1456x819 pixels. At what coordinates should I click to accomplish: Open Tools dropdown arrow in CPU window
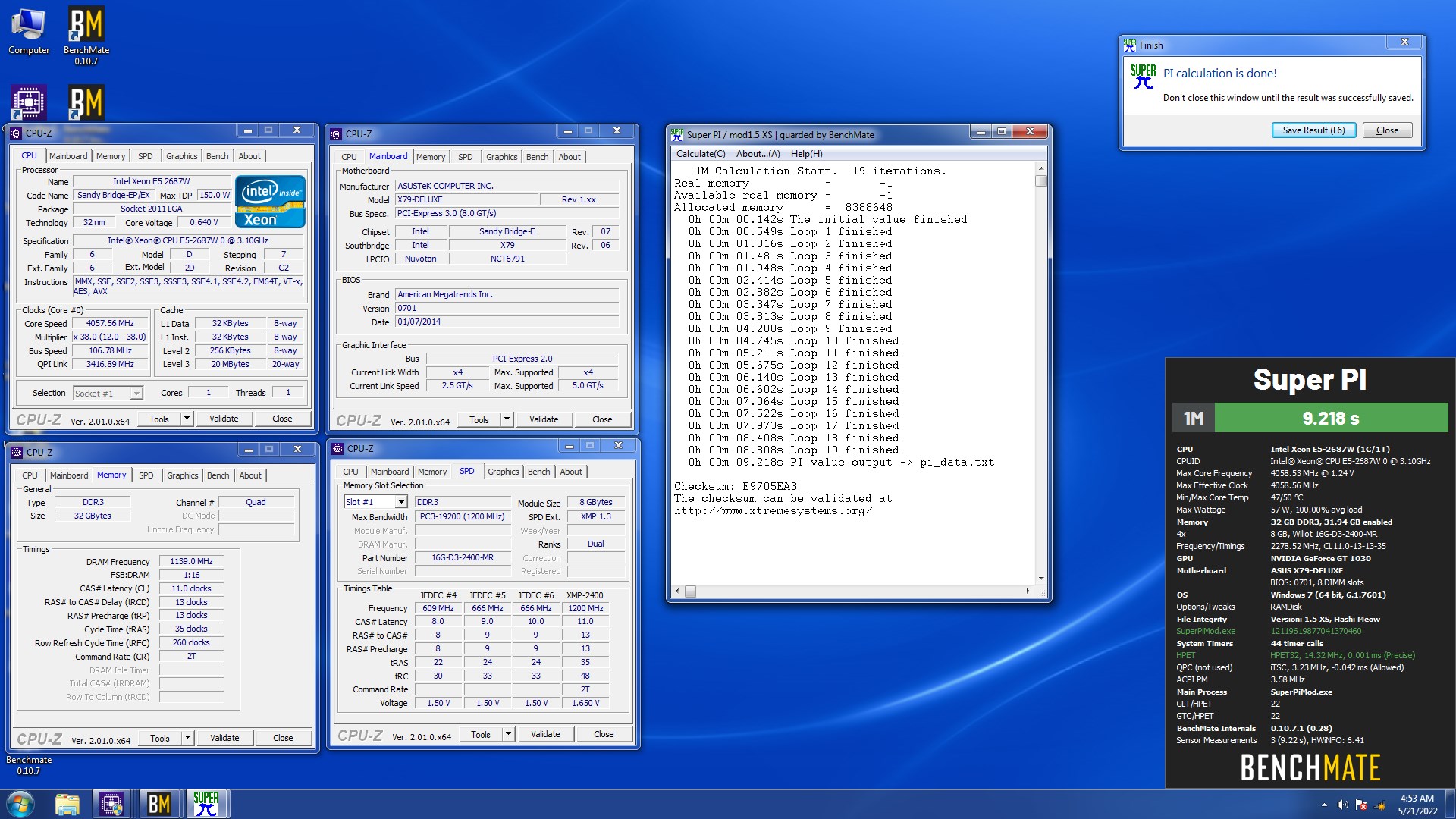(x=187, y=419)
